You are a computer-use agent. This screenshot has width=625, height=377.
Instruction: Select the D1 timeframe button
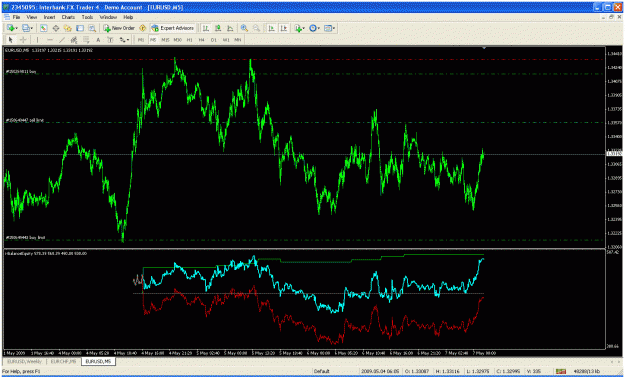click(x=214, y=40)
